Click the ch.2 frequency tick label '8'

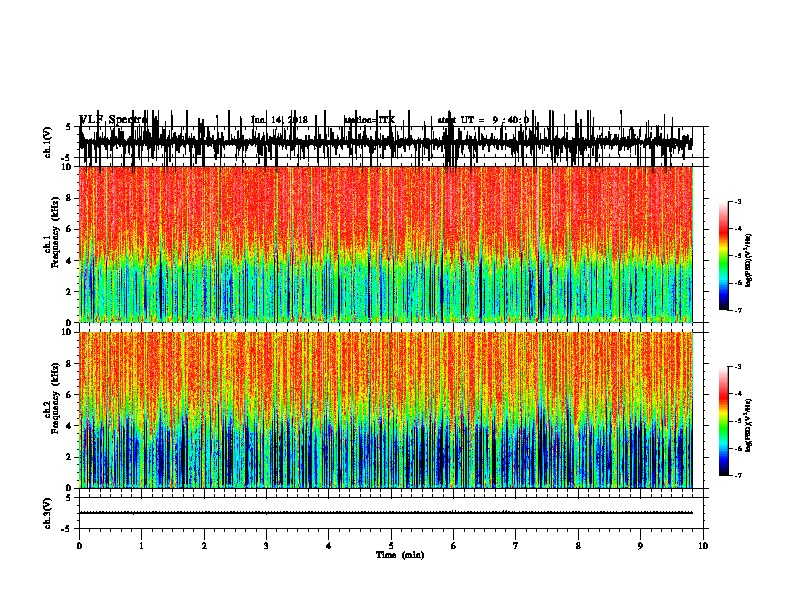tap(69, 364)
